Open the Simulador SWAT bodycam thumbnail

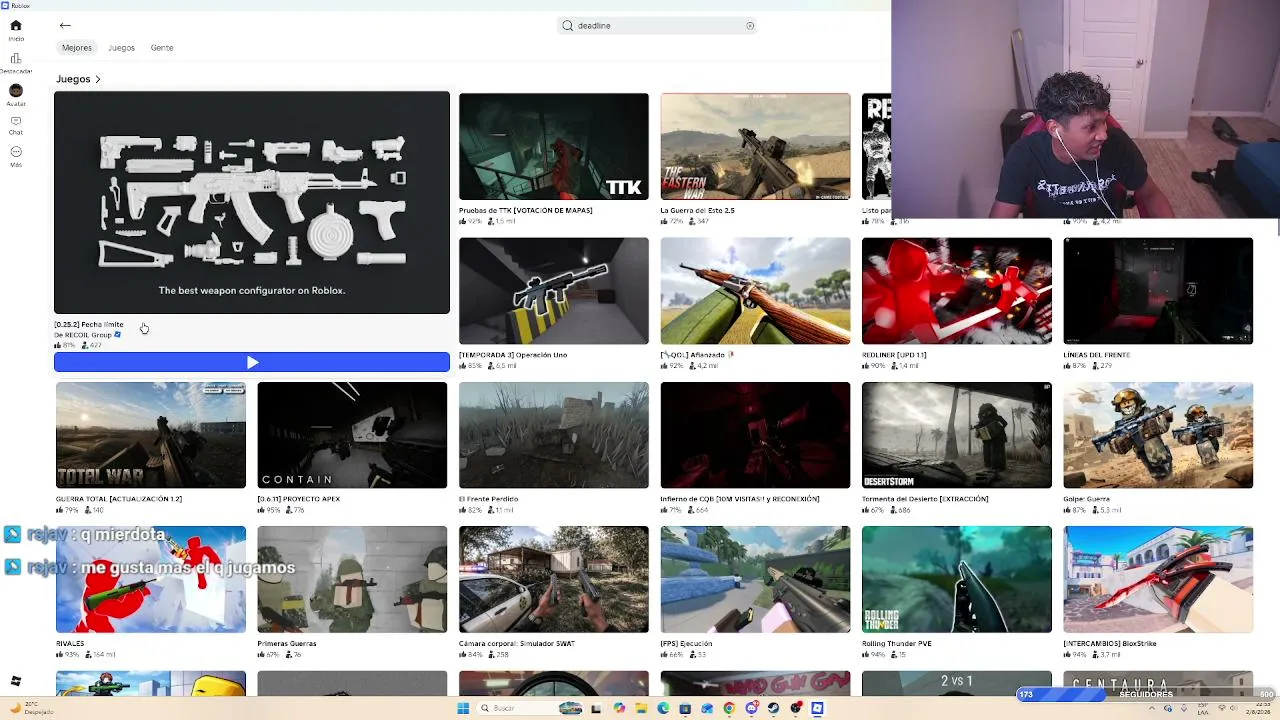(x=554, y=580)
